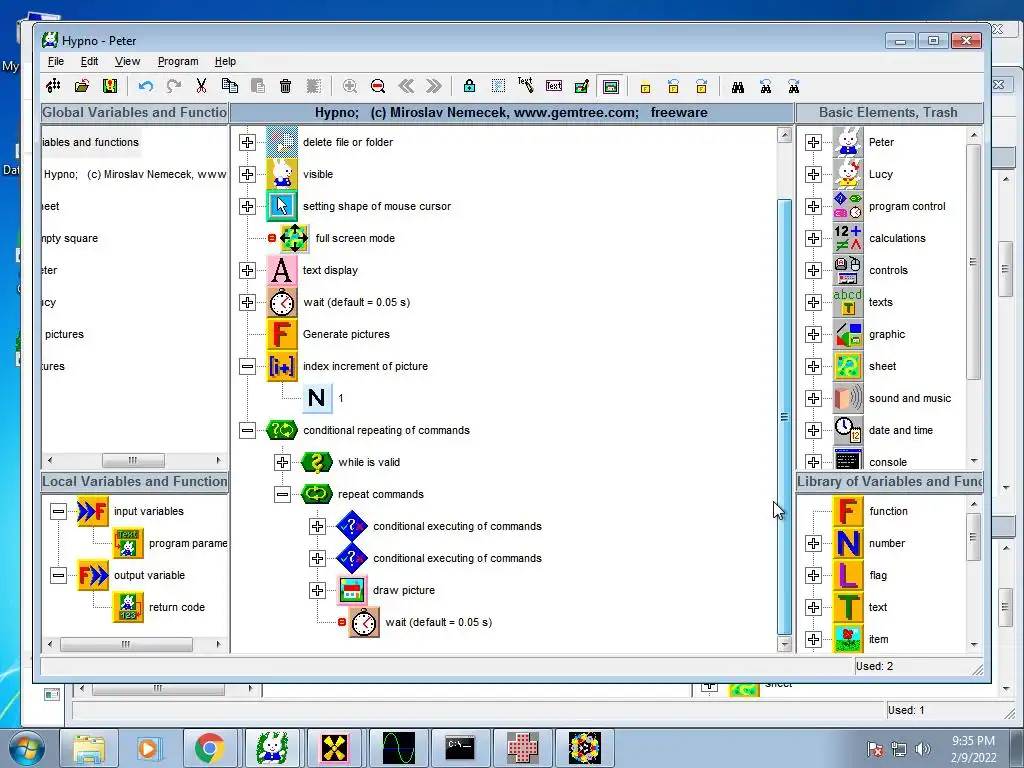Click the orange F function library icon

click(848, 511)
